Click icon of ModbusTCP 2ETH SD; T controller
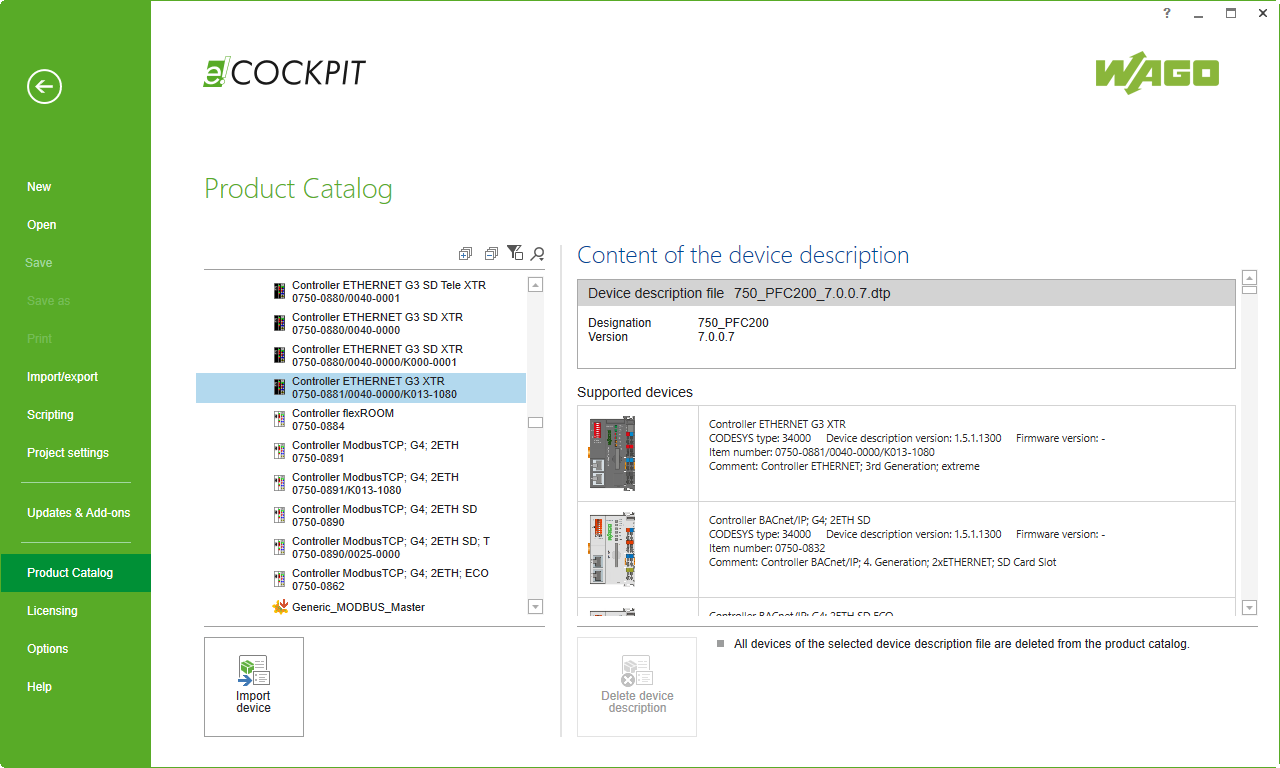The image size is (1280, 768). coord(279,547)
